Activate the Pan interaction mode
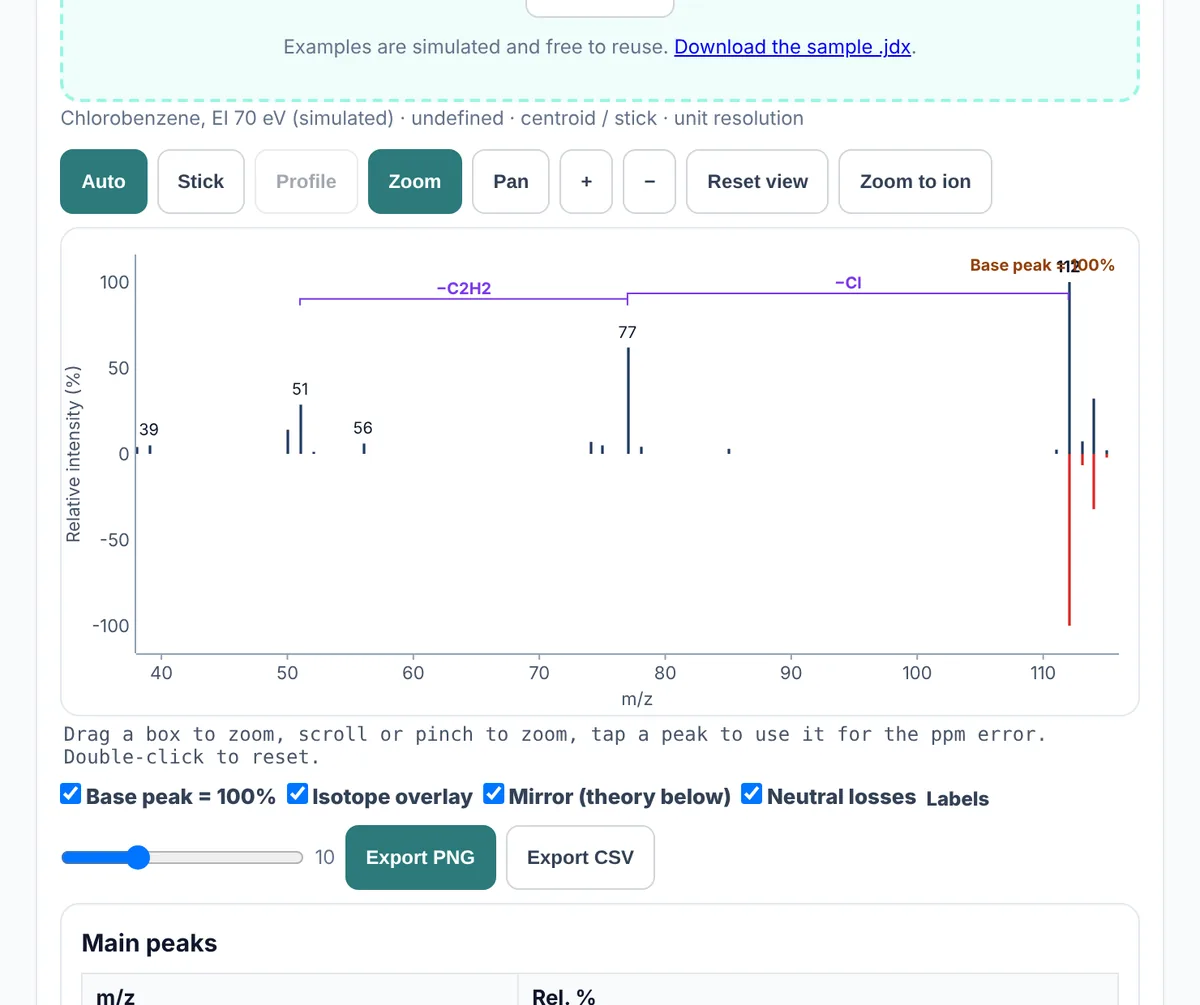Screen dimensions: 1200x1005 511,181
